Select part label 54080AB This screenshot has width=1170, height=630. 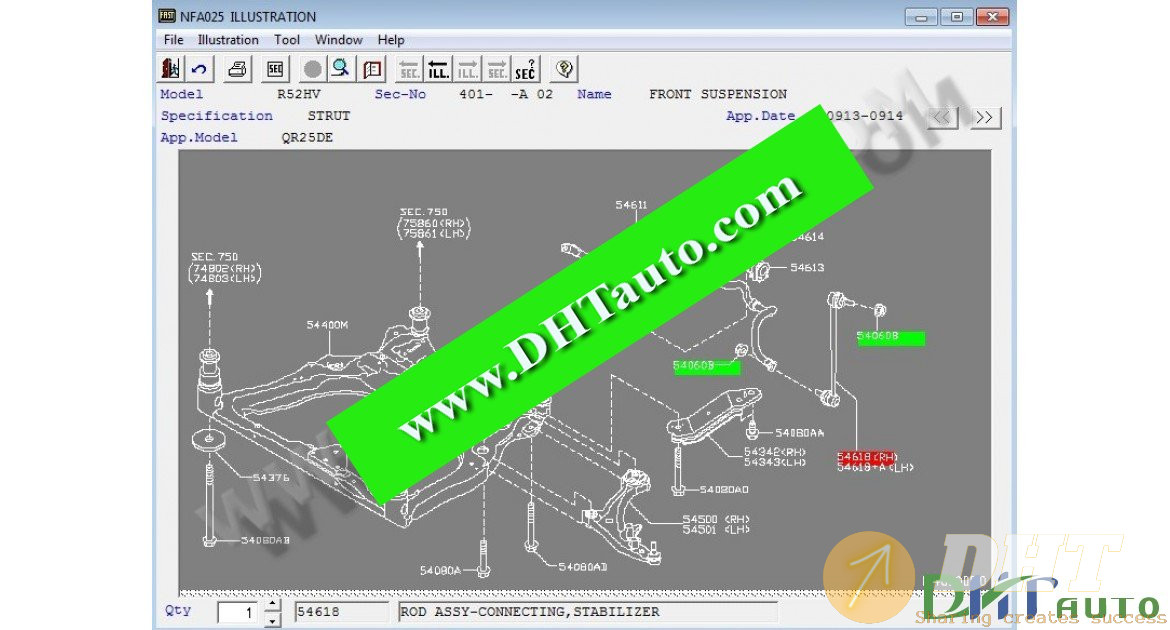coord(265,540)
